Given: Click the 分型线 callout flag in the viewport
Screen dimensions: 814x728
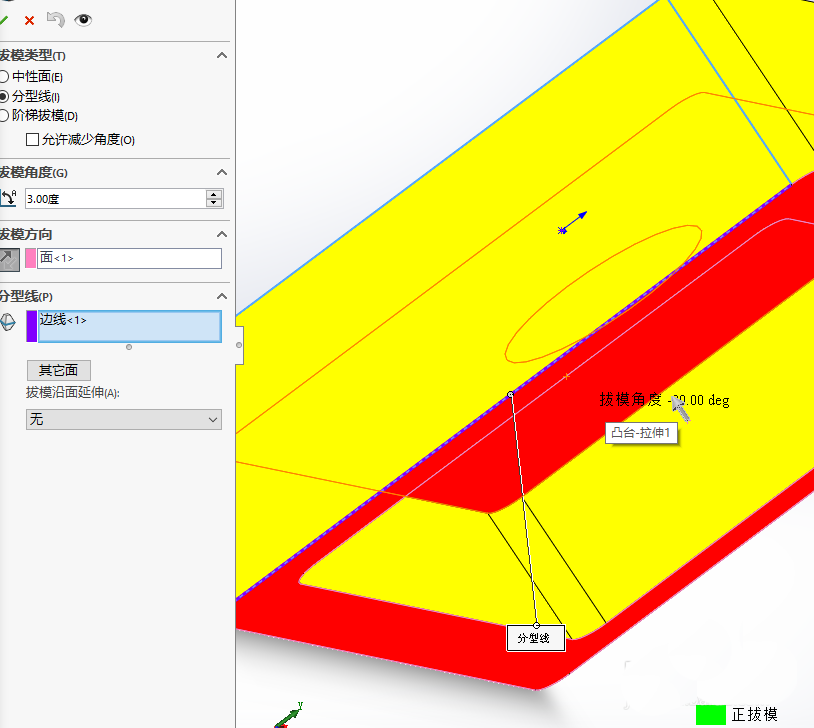Looking at the screenshot, I should point(535,638).
